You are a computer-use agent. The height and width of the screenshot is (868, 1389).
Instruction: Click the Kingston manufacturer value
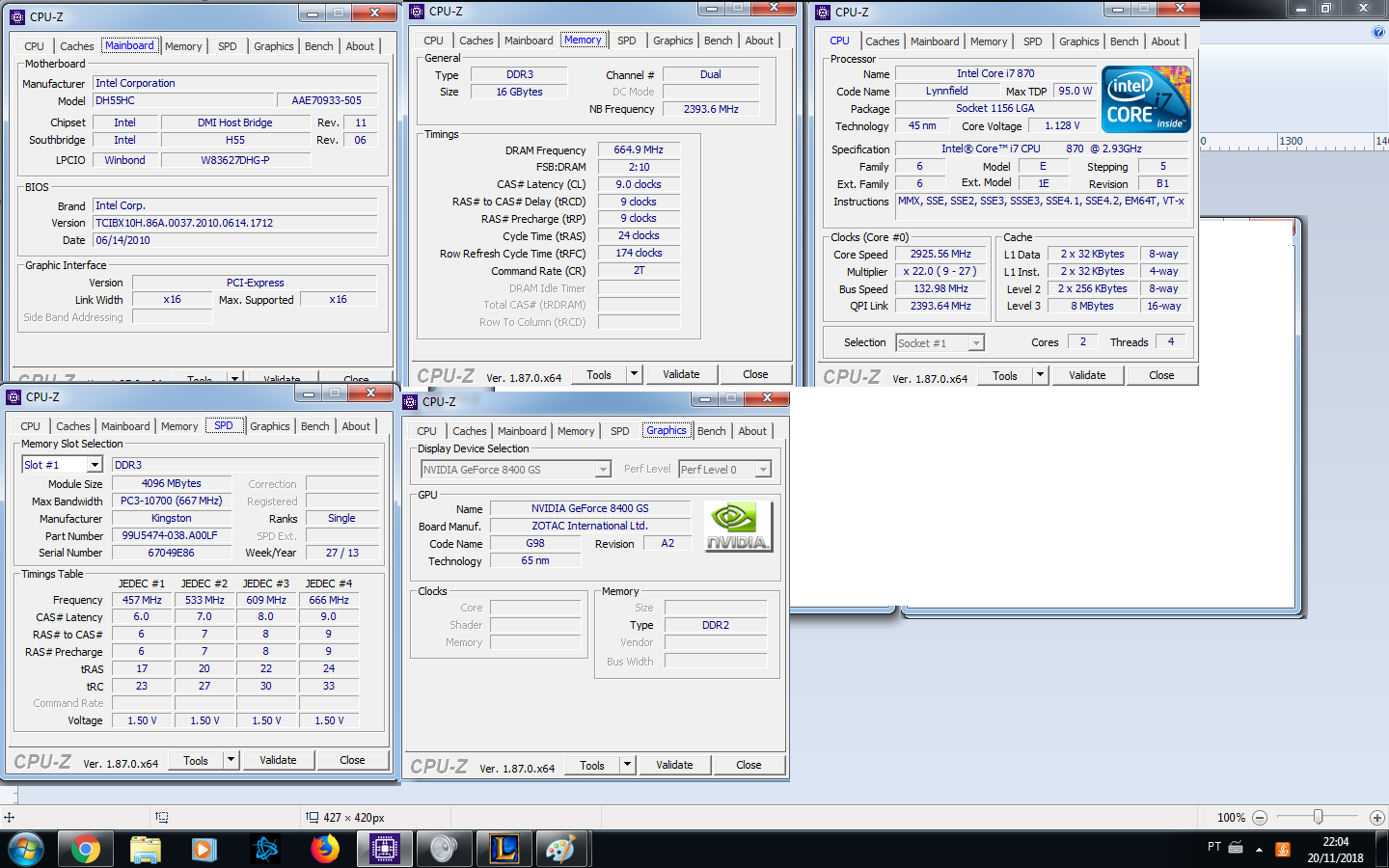(171, 518)
